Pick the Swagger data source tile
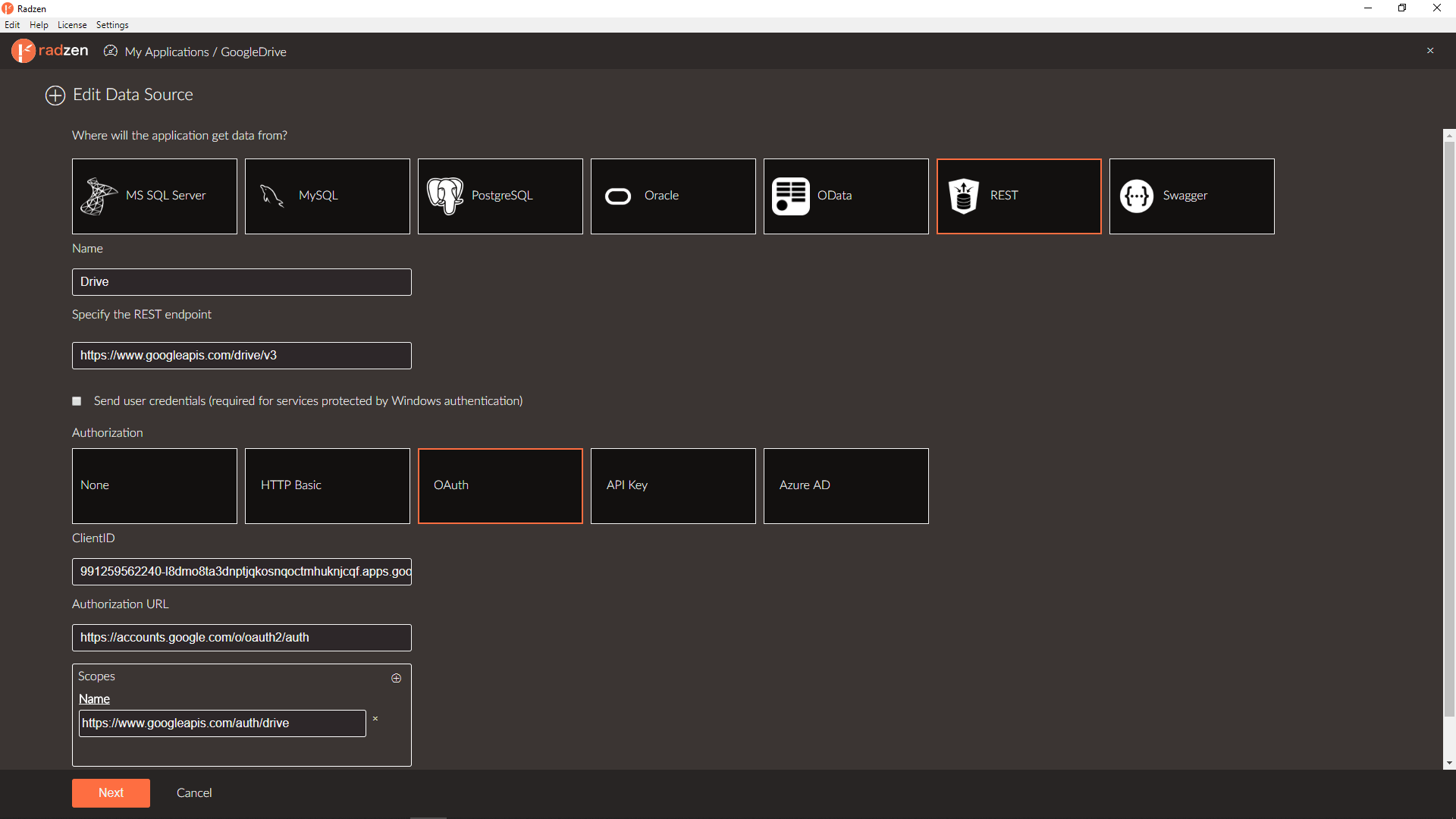 tap(1192, 196)
